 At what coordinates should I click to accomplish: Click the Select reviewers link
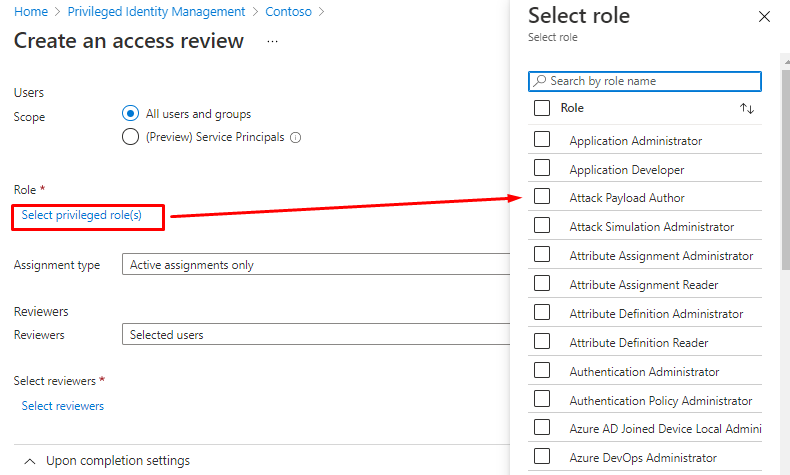point(63,406)
